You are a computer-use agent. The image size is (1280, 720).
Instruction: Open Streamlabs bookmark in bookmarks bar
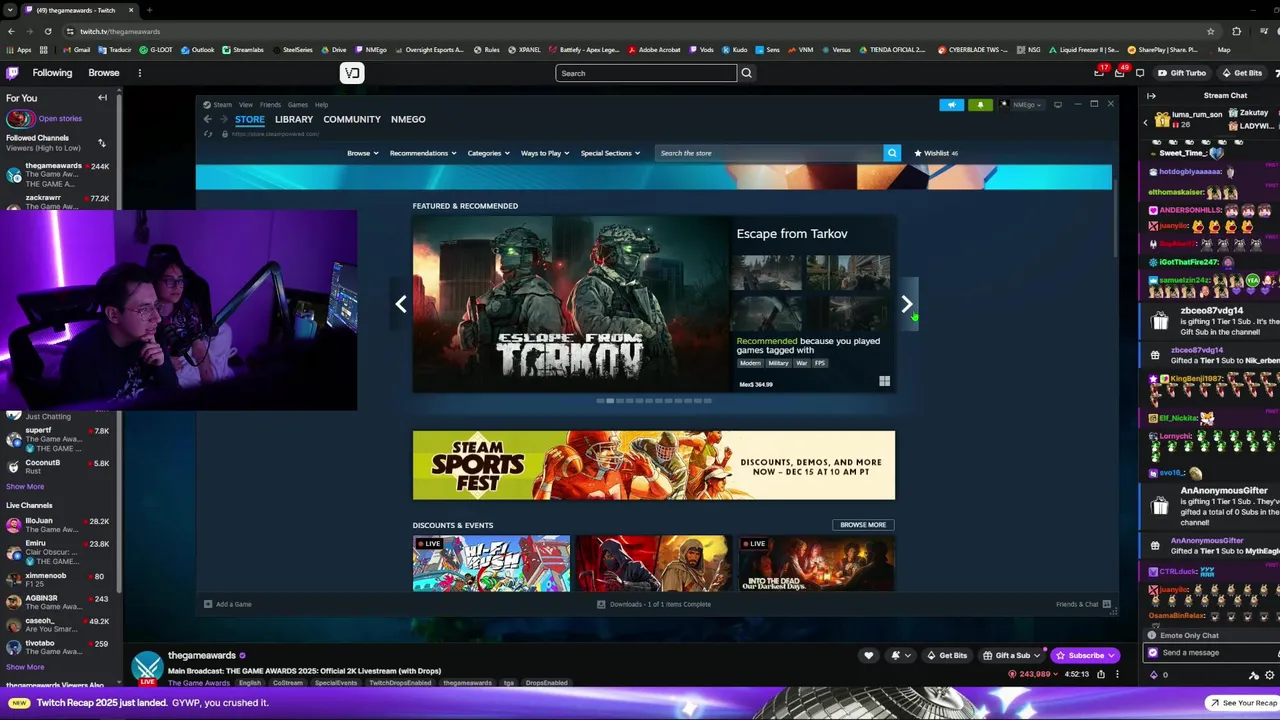(x=243, y=49)
